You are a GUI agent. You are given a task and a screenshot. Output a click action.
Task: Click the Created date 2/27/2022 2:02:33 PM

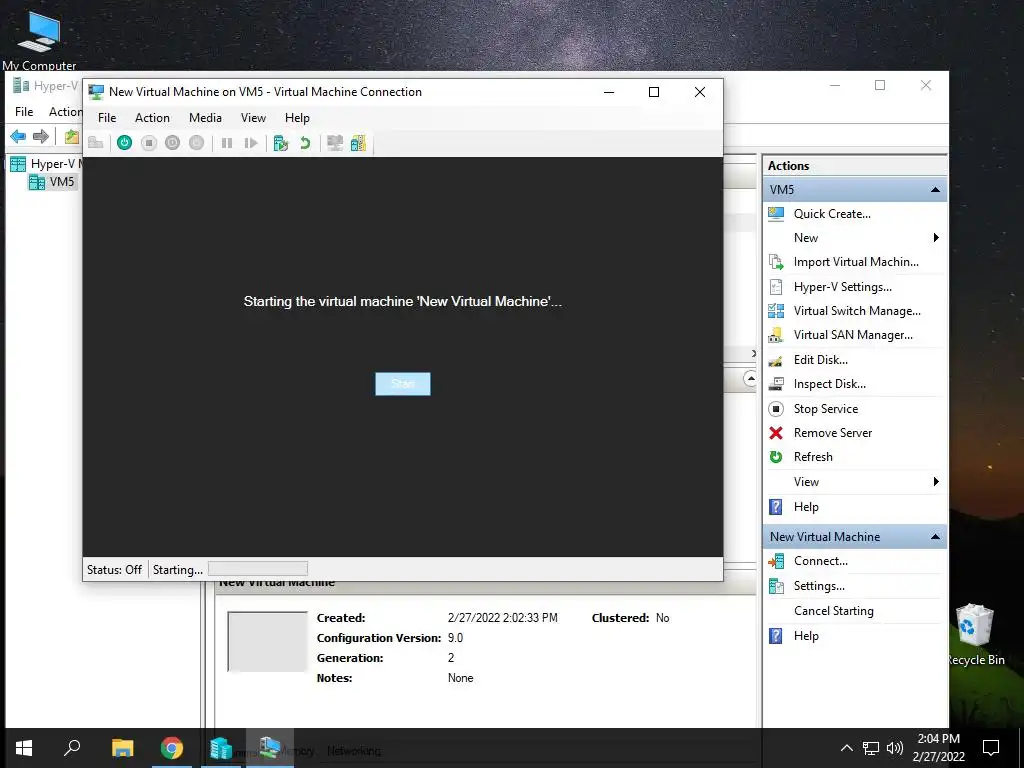pyautogui.click(x=502, y=618)
